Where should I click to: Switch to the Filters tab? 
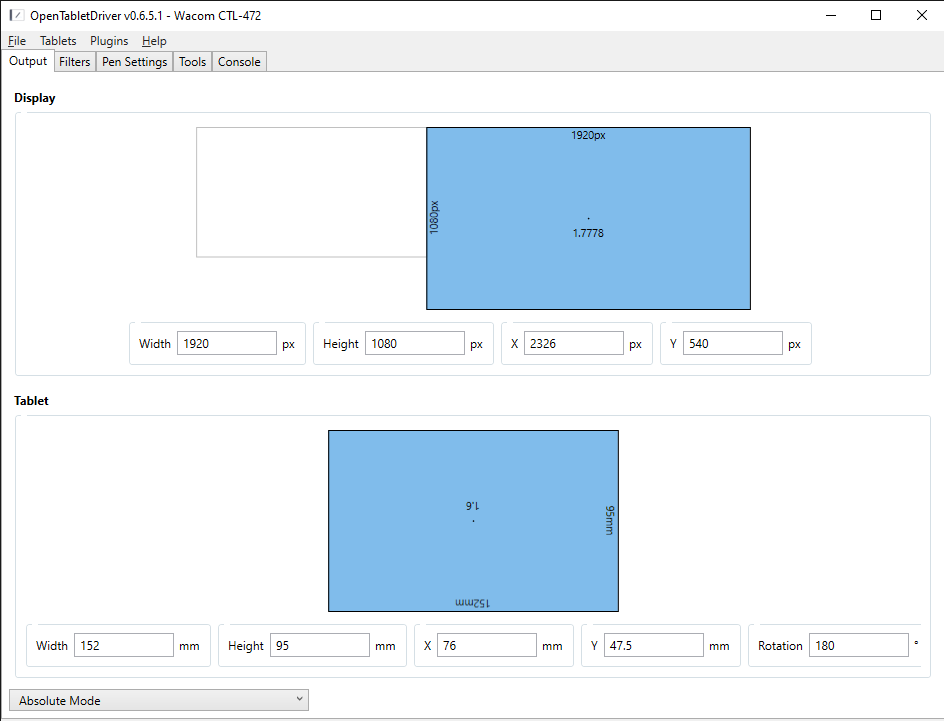coord(75,62)
